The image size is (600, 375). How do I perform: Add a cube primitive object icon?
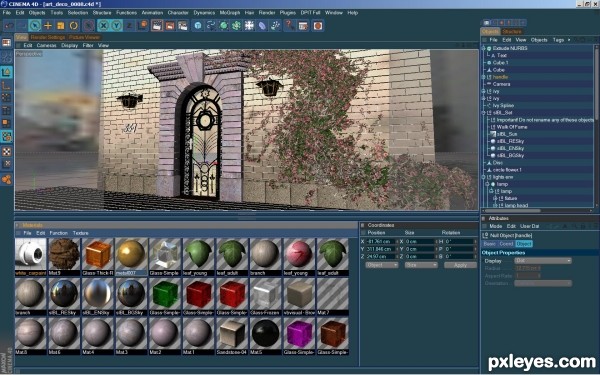(198, 26)
